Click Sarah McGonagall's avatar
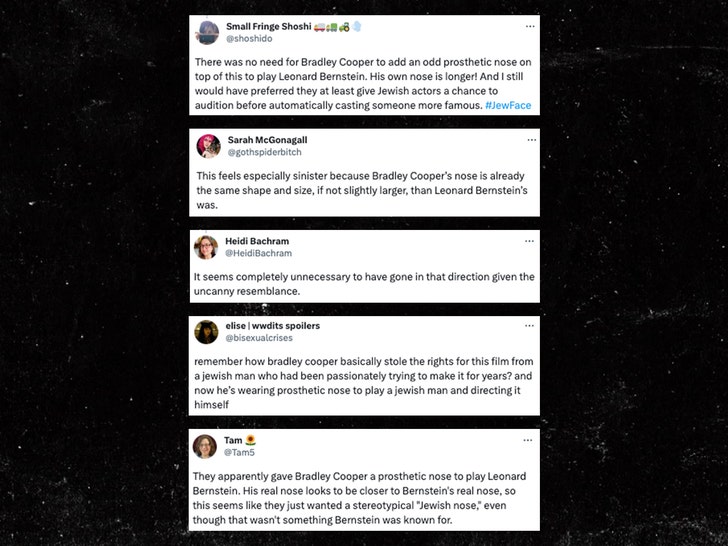The height and width of the screenshot is (546, 728). 208,146
